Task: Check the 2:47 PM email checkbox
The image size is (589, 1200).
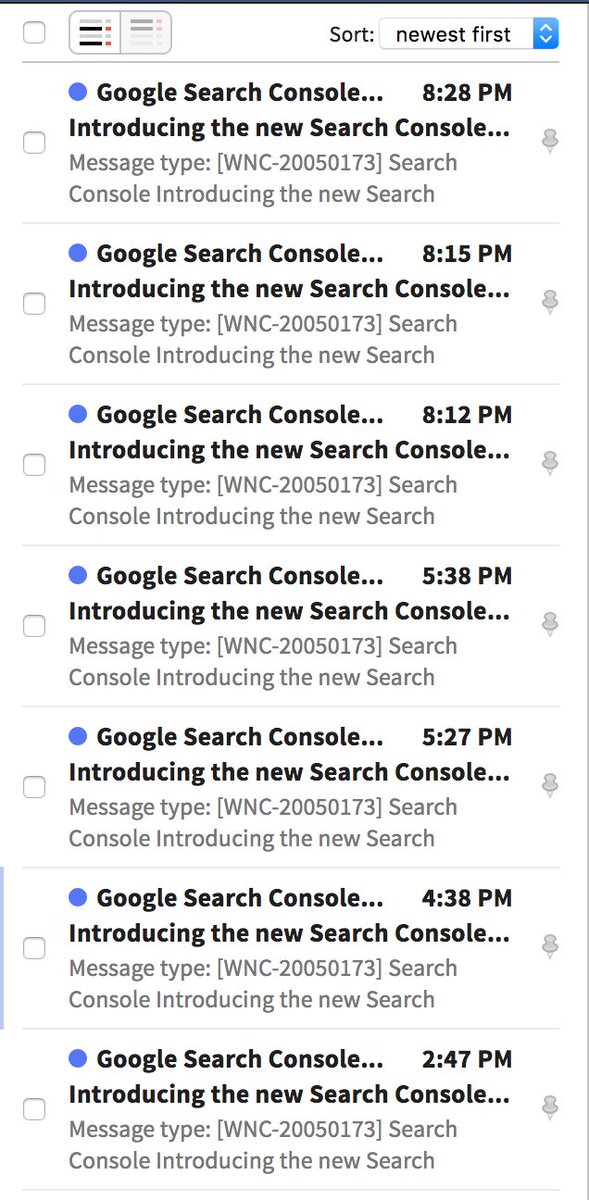Action: point(34,1108)
